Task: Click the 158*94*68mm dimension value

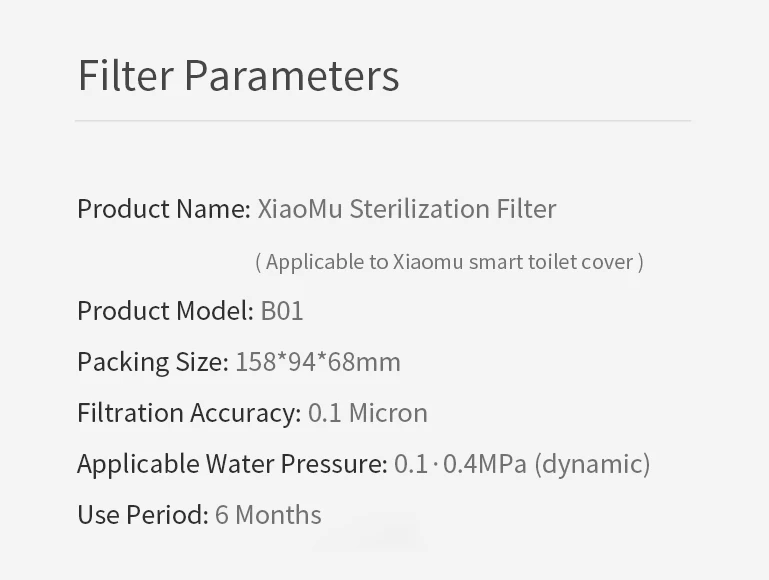Action: [x=318, y=362]
